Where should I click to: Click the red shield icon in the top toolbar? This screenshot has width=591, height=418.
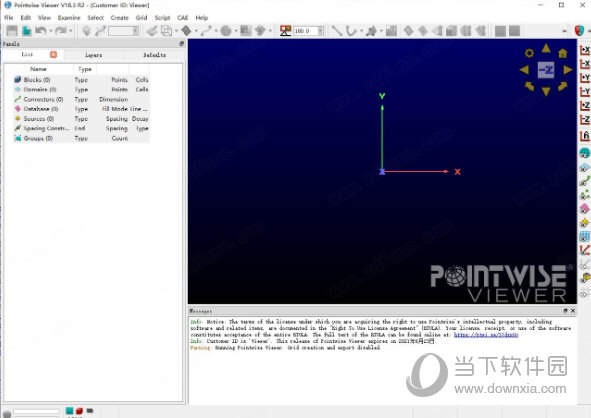pos(579,31)
